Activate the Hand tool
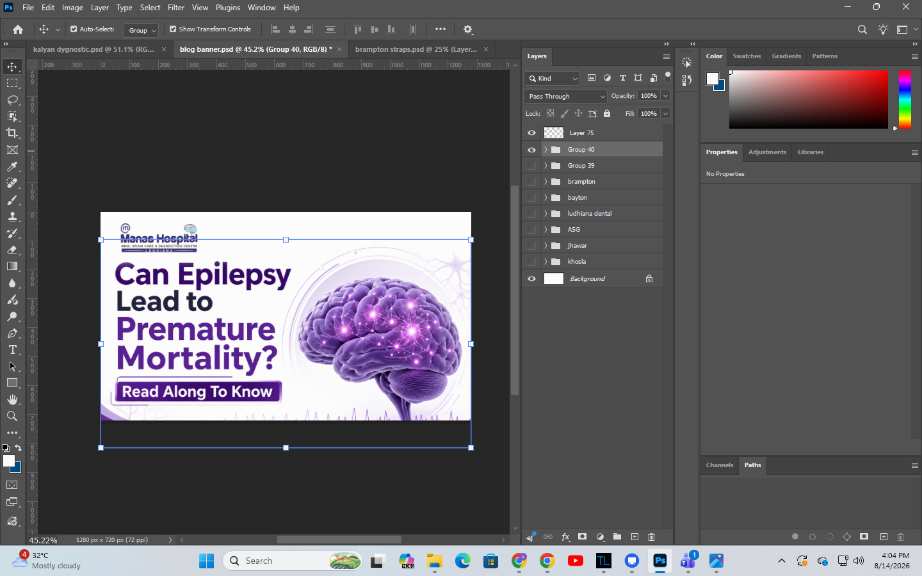 tap(12, 400)
